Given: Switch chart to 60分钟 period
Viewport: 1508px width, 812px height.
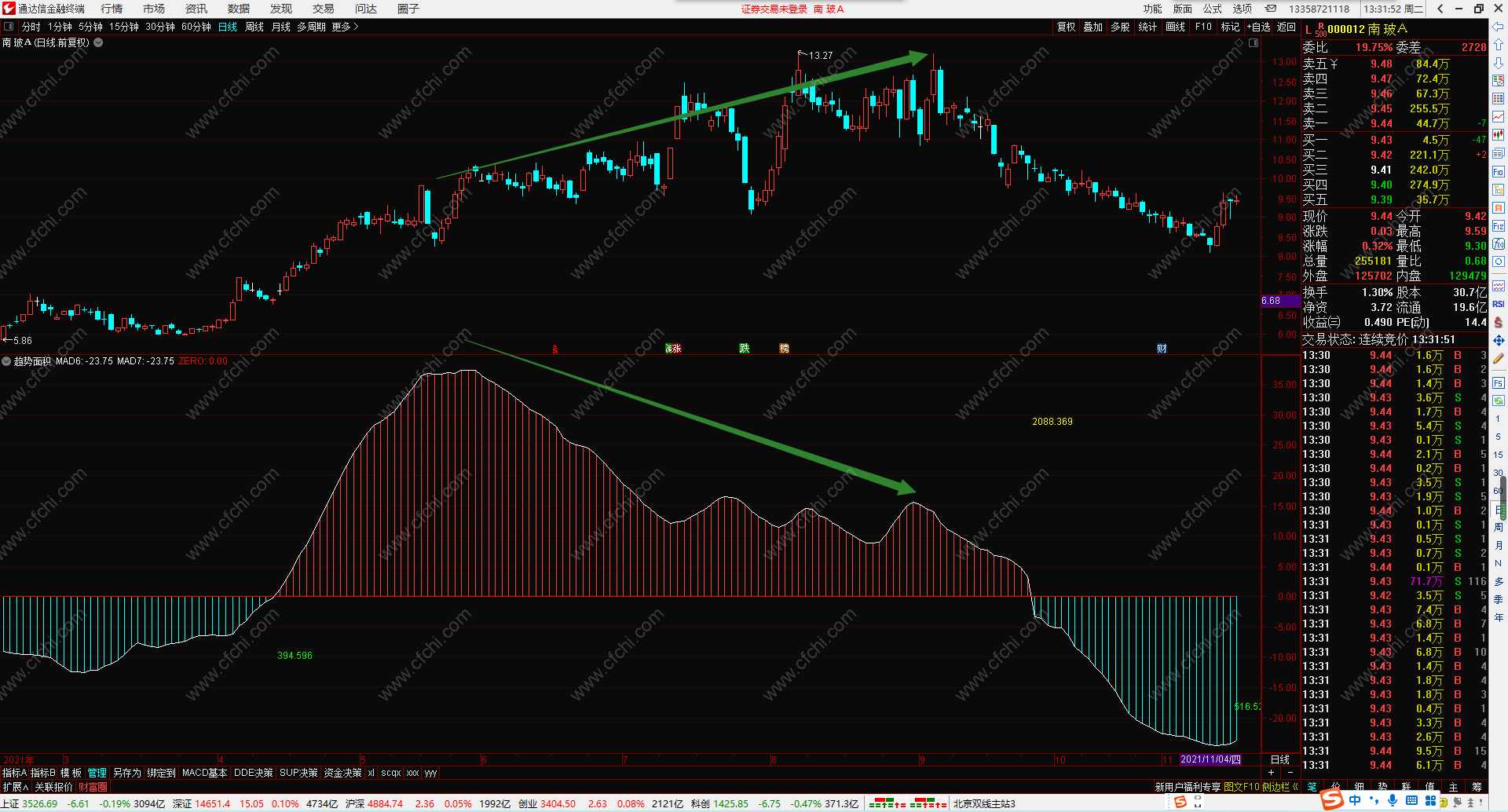Looking at the screenshot, I should point(196,27).
